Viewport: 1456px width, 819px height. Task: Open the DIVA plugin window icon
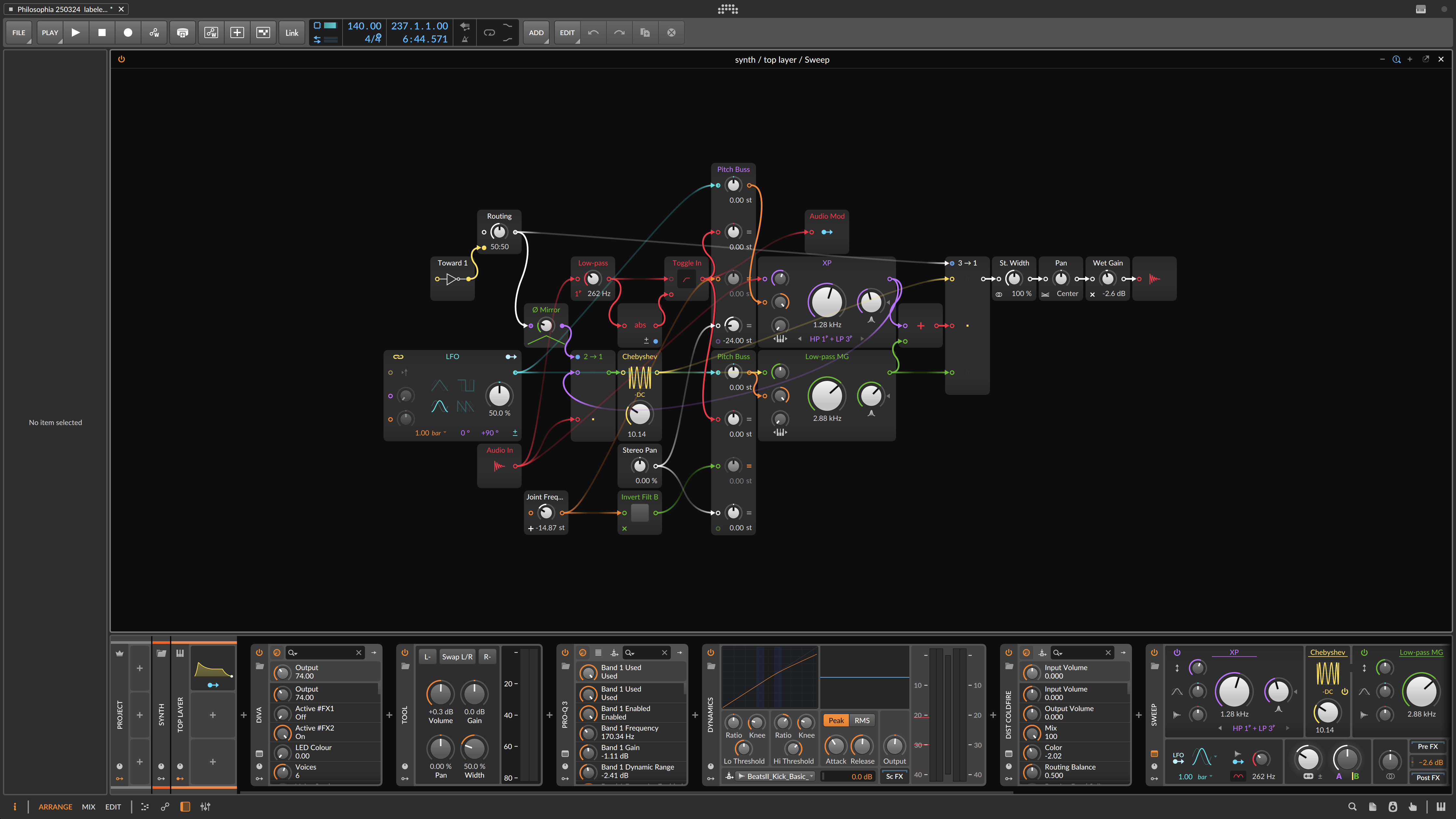click(259, 753)
